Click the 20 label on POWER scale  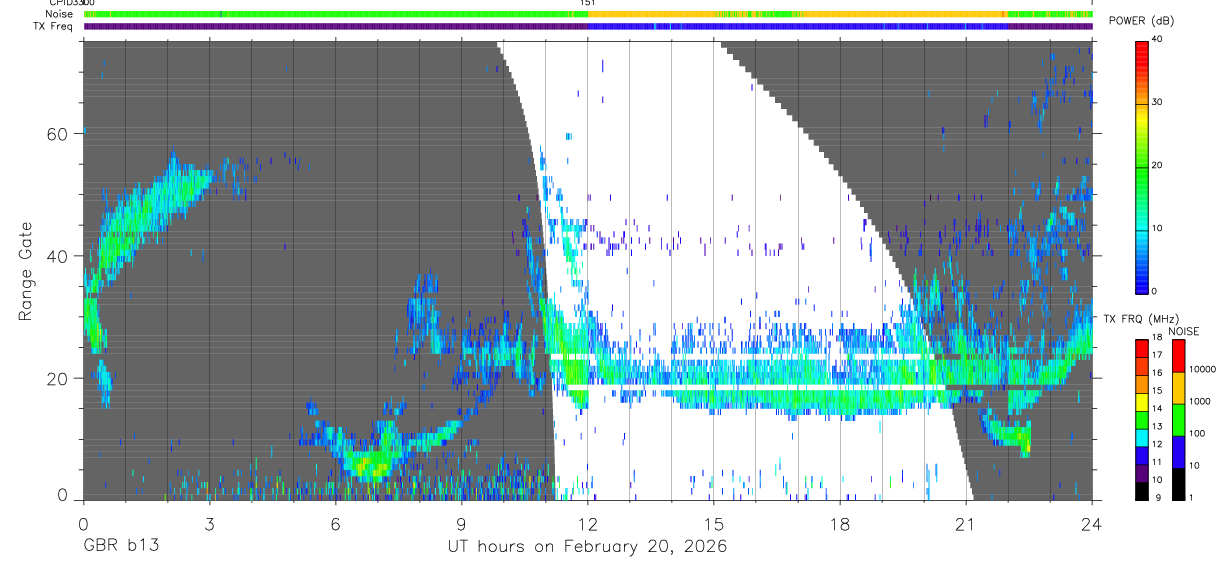click(x=1157, y=165)
